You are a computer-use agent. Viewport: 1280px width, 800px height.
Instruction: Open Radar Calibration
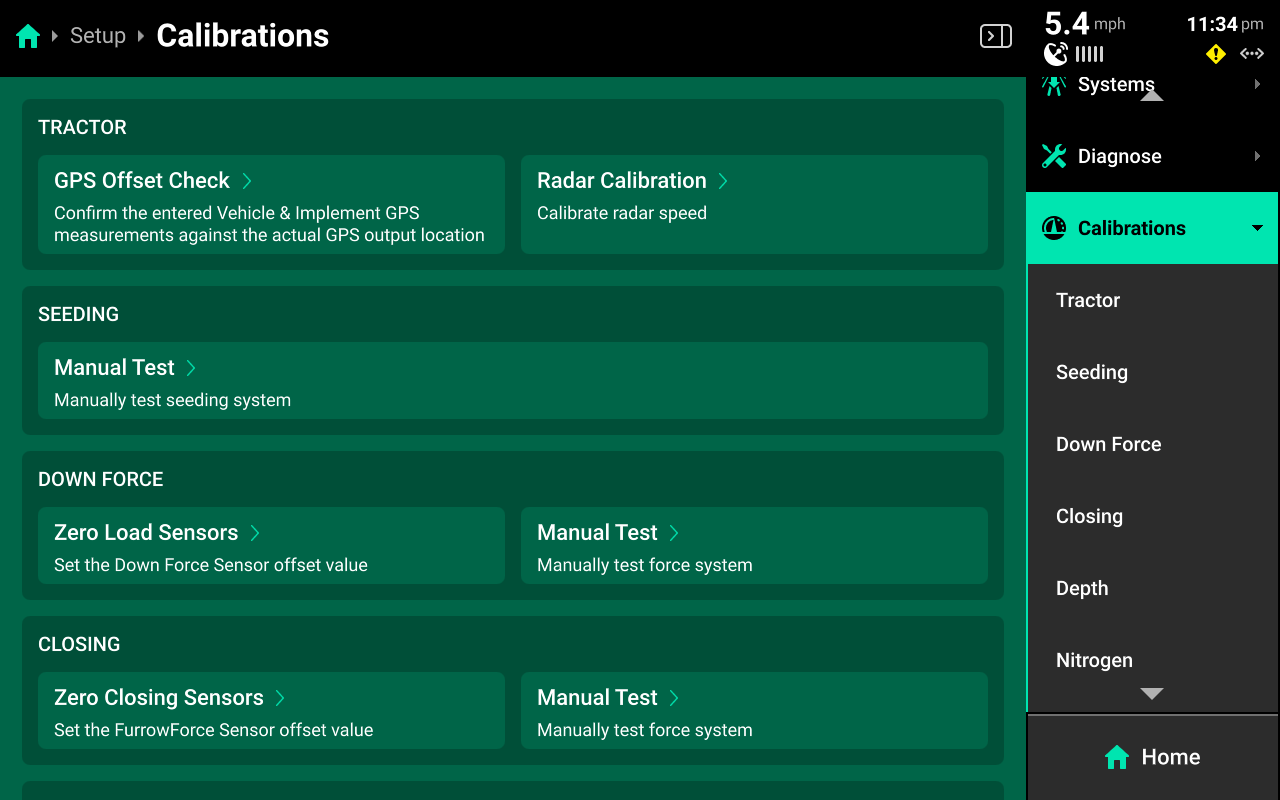coord(754,204)
